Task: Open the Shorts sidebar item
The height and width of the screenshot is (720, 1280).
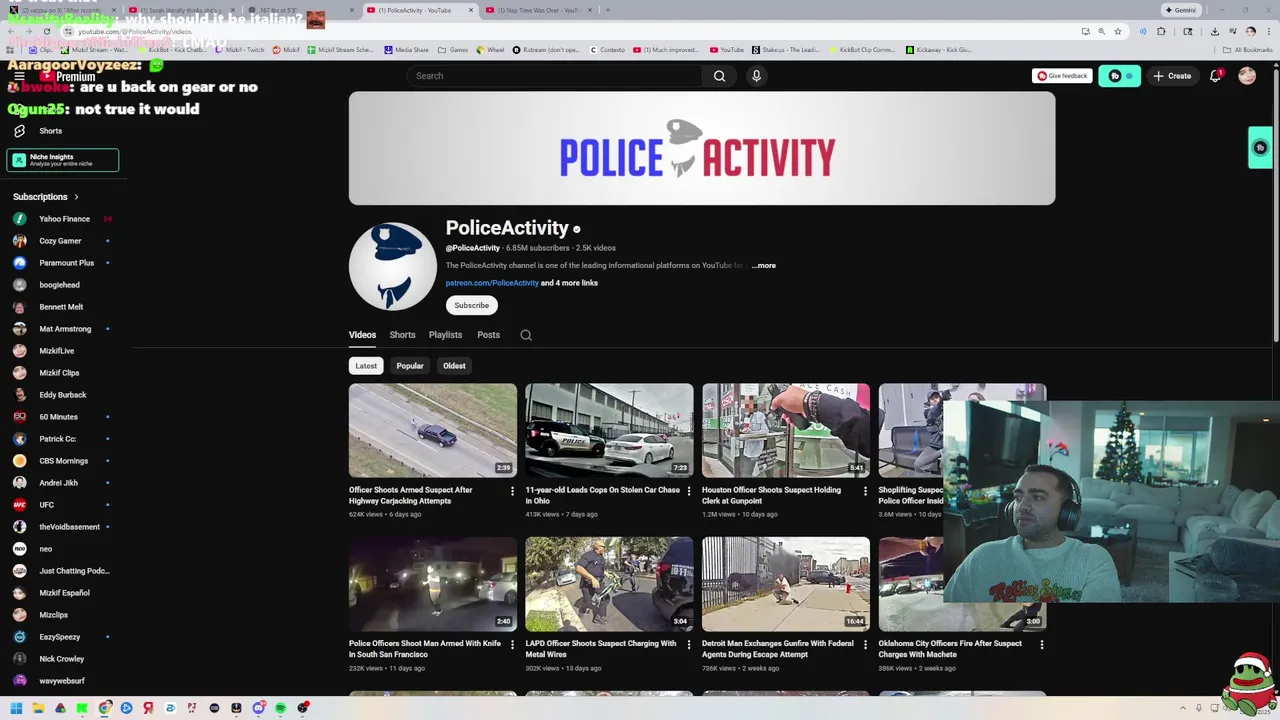Action: (x=50, y=131)
